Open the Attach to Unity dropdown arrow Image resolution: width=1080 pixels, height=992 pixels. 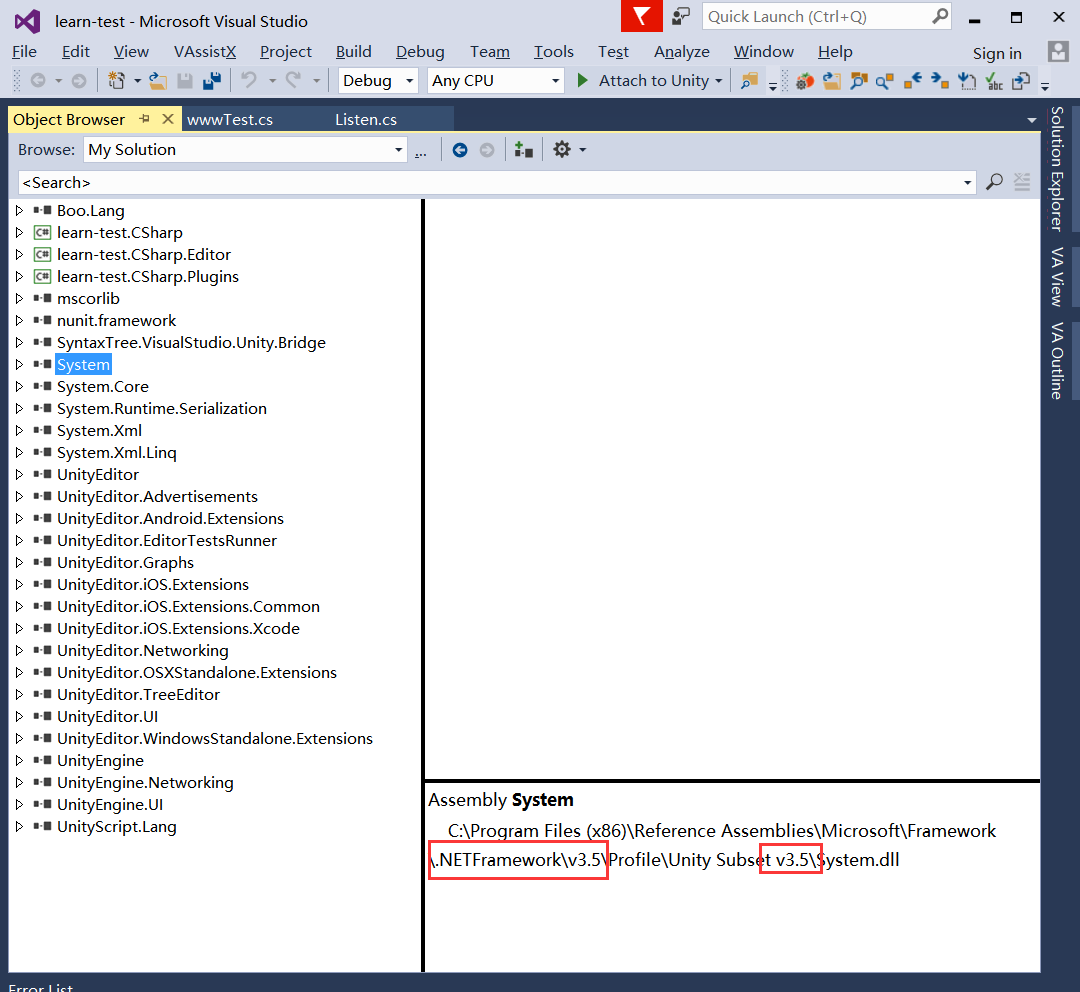(718, 81)
